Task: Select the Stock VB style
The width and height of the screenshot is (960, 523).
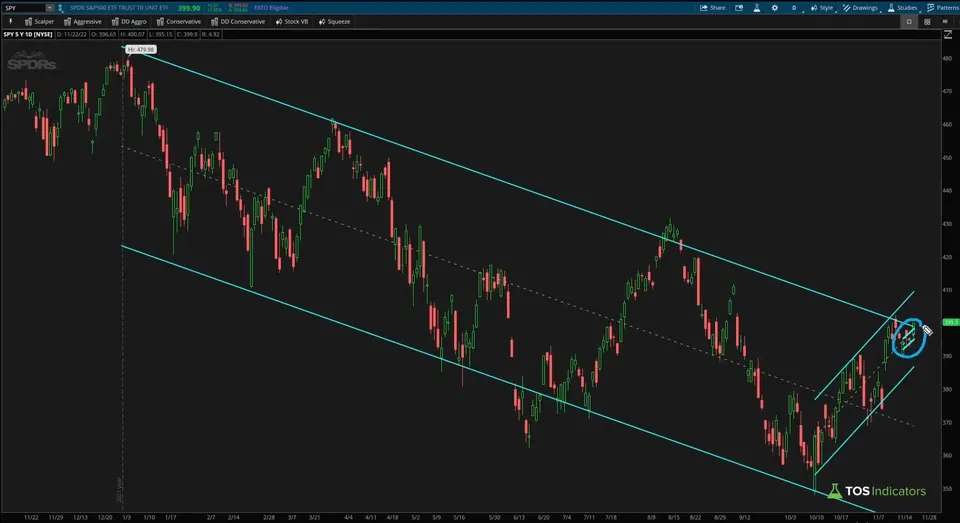Action: pos(292,21)
